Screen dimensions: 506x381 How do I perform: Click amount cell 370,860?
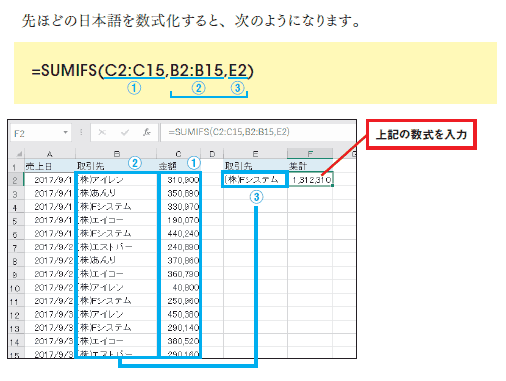point(180,260)
